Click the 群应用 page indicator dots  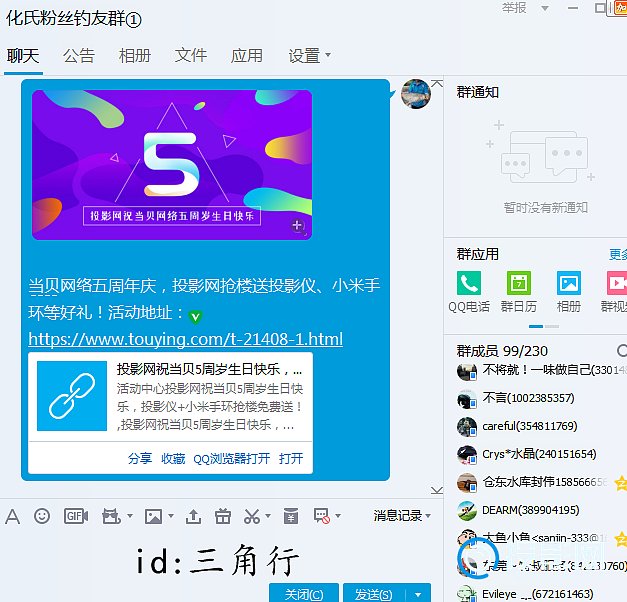[544, 326]
